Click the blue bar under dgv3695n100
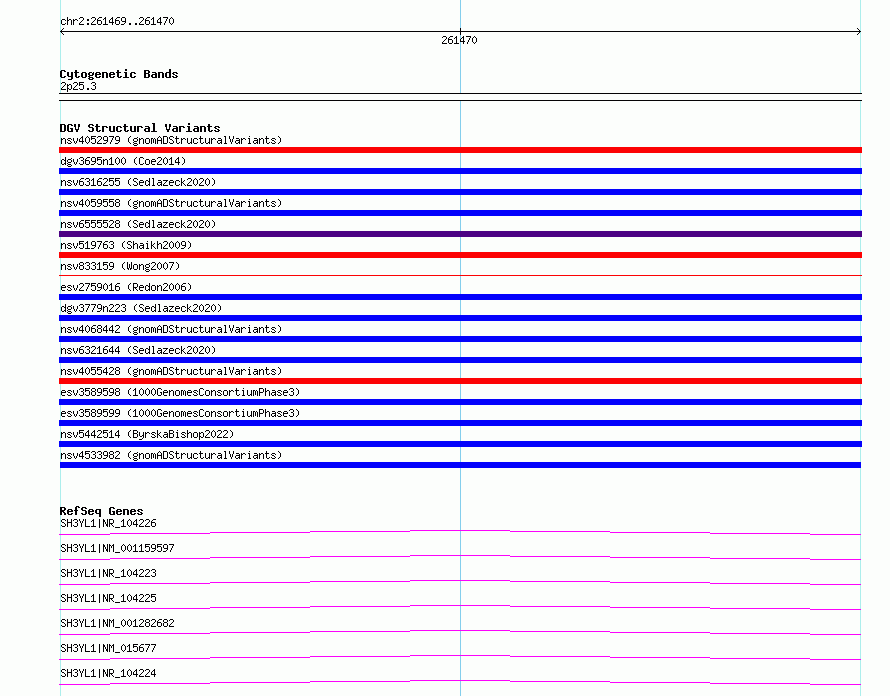 [x=460, y=171]
